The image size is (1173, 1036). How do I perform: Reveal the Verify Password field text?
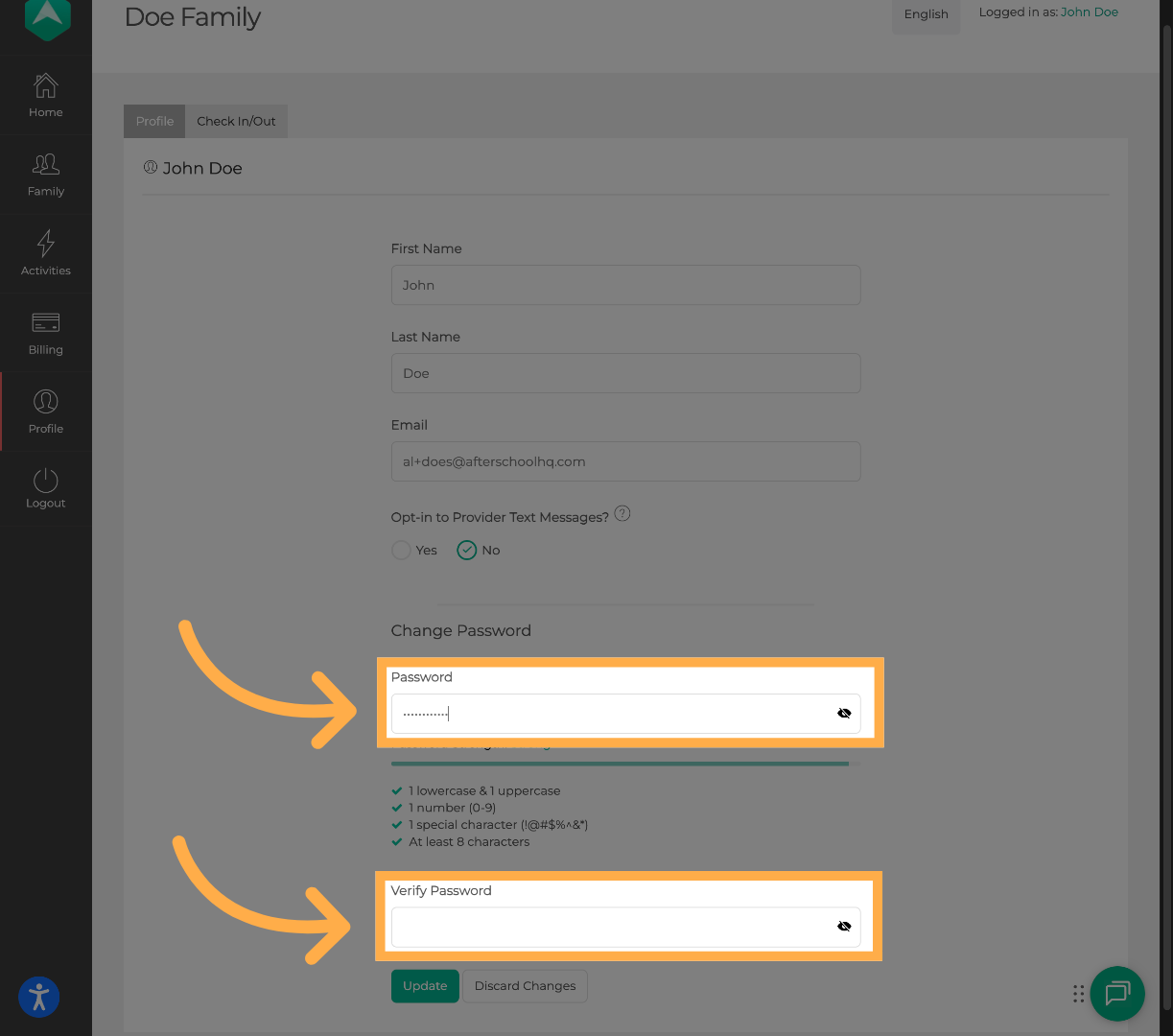click(844, 927)
